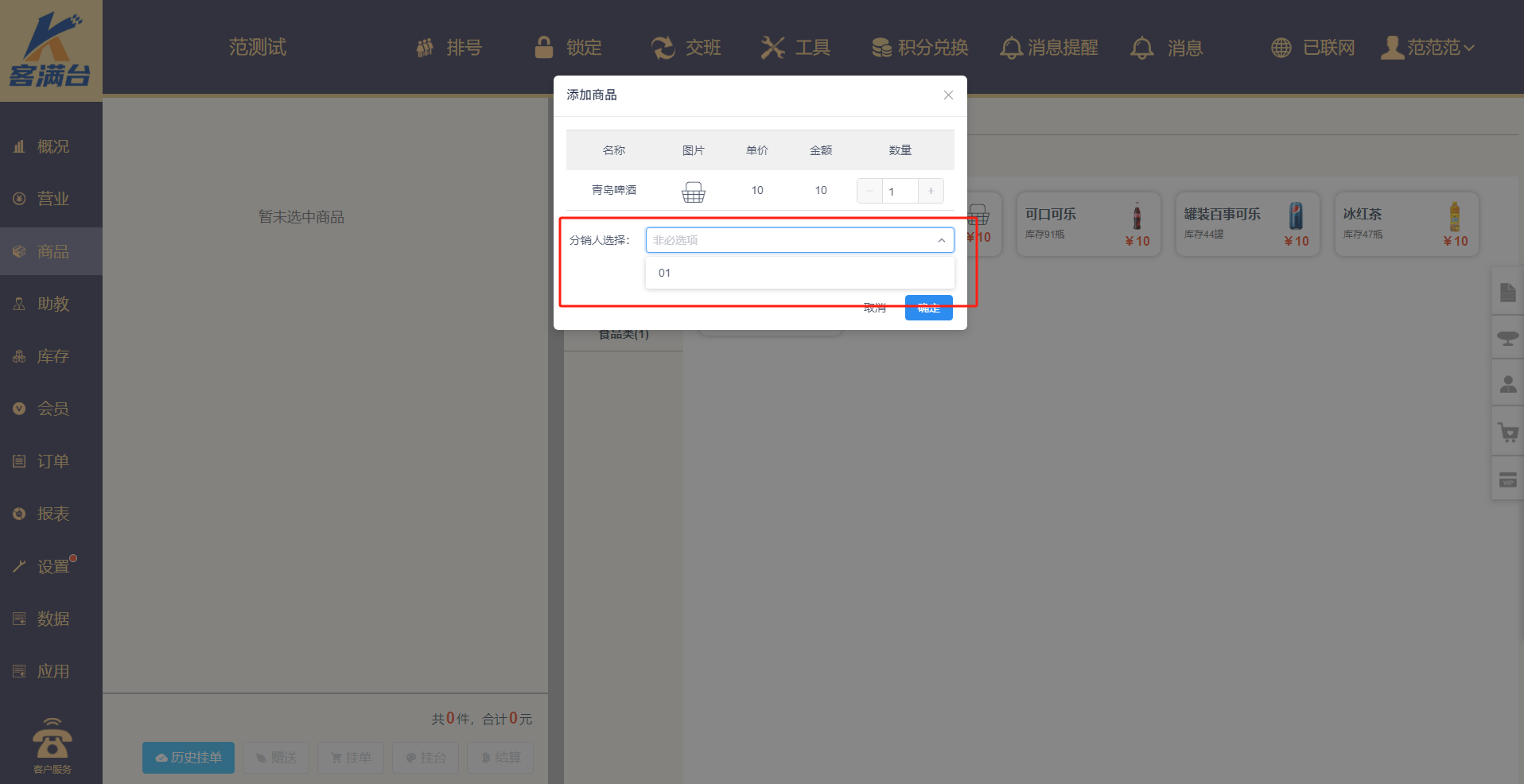
Task: Click the 排号 queue icon in header
Action: (426, 48)
